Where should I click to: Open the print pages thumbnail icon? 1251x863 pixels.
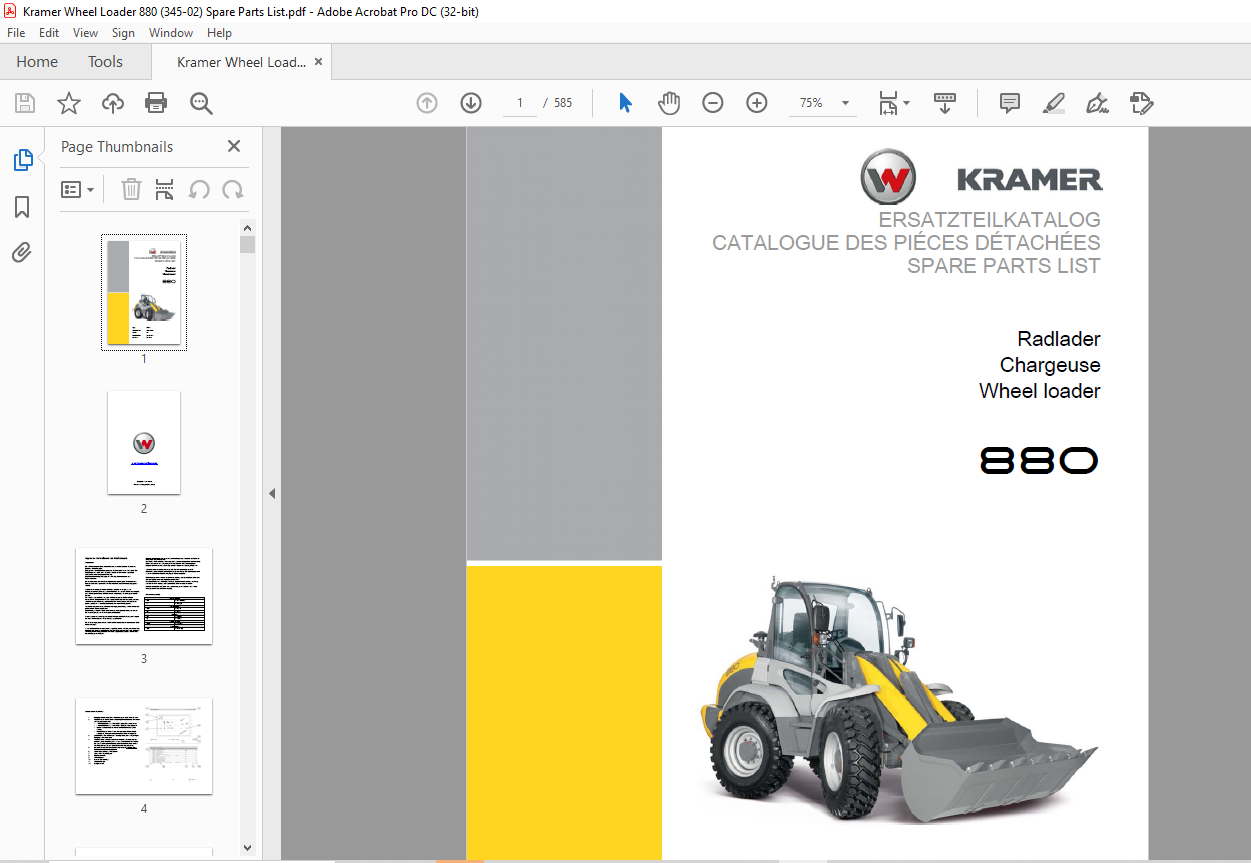click(x=165, y=189)
